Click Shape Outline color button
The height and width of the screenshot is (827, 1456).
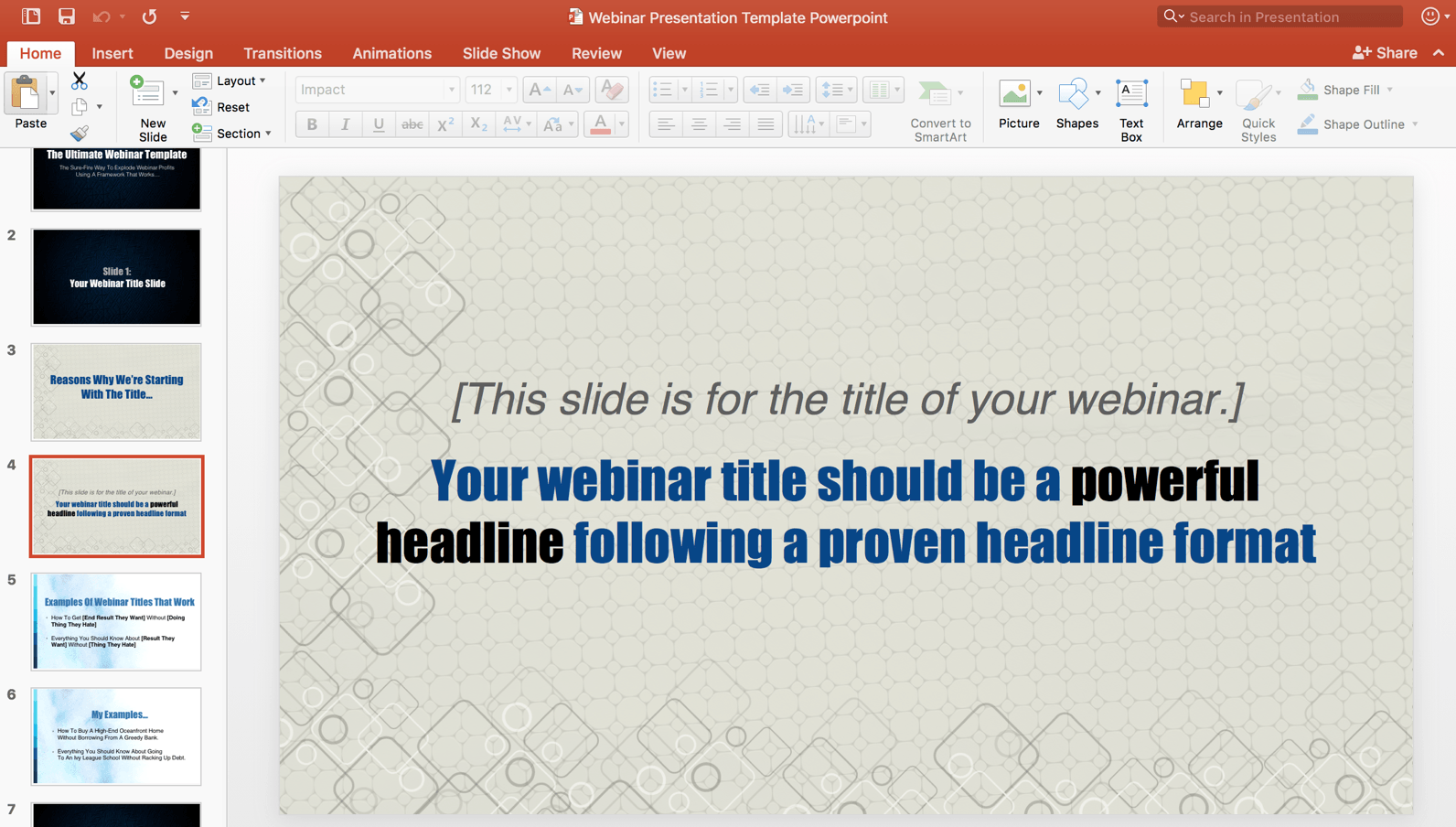(x=1357, y=124)
